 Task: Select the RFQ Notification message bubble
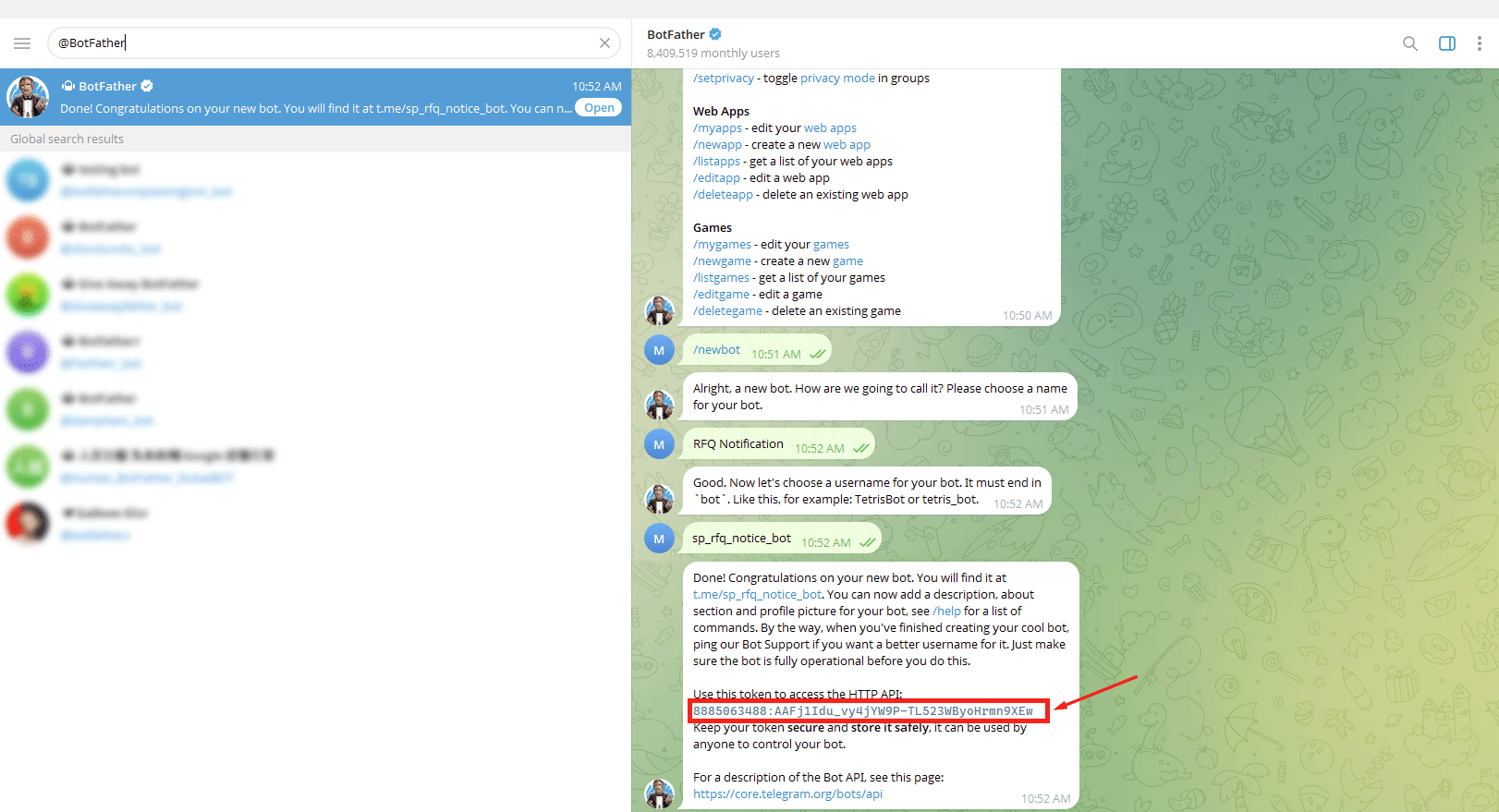click(x=778, y=444)
